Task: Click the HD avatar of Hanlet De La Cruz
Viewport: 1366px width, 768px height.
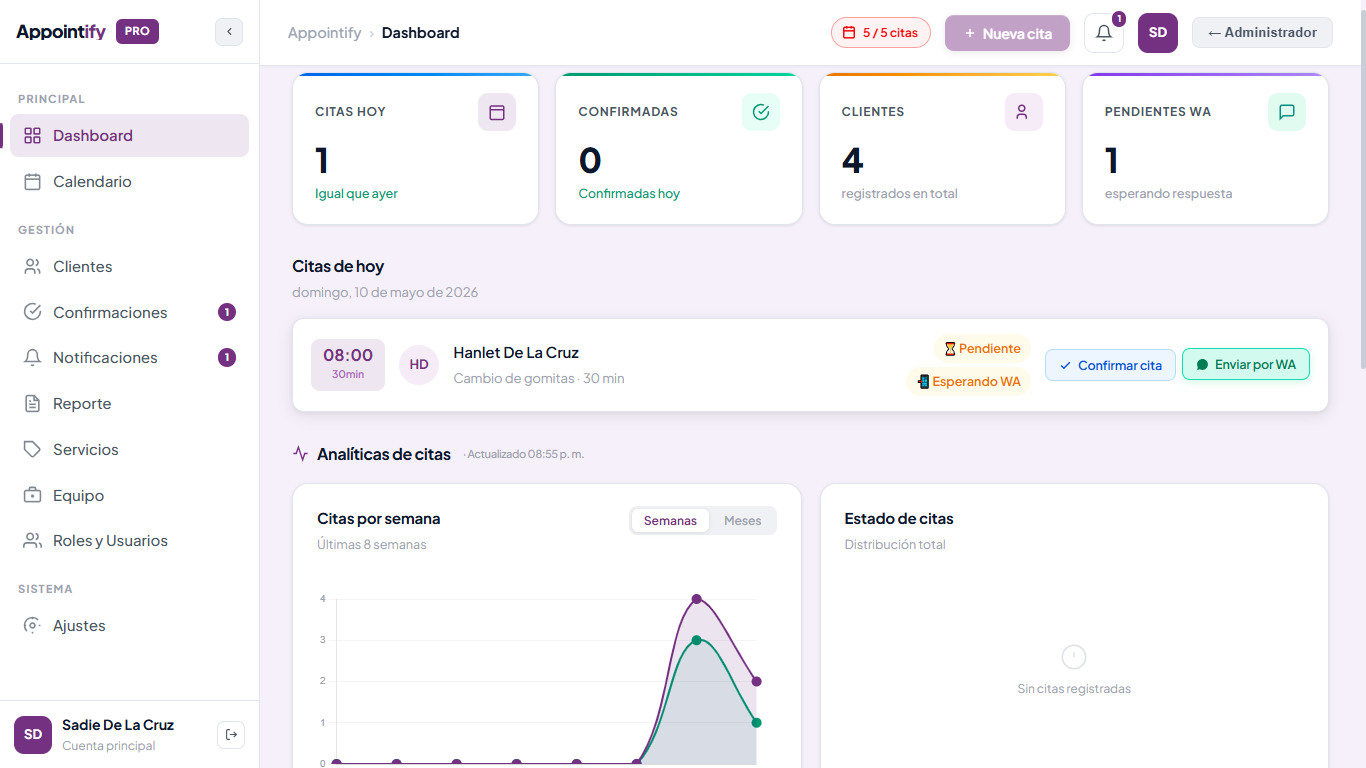Action: 419,365
